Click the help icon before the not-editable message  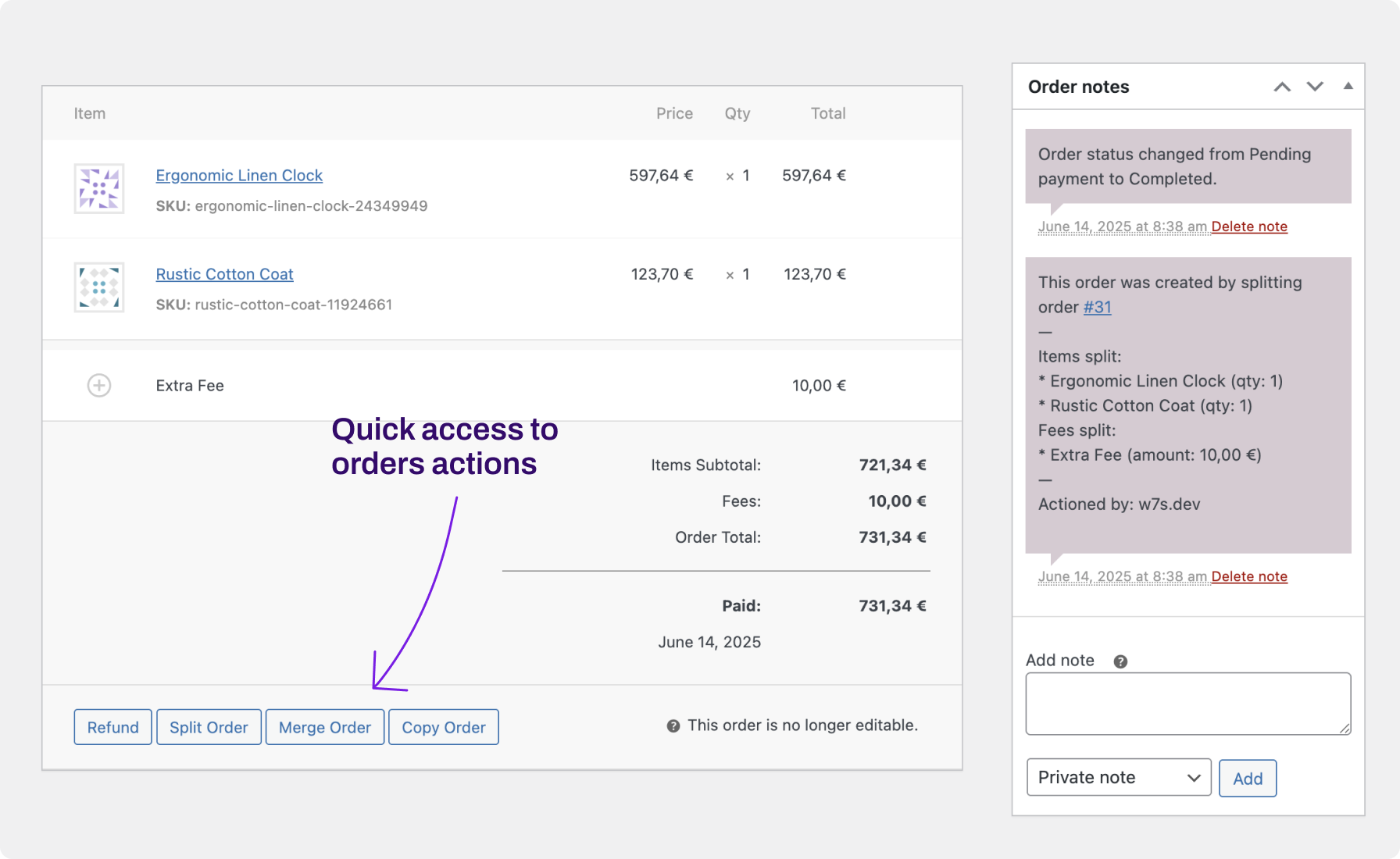click(x=672, y=725)
